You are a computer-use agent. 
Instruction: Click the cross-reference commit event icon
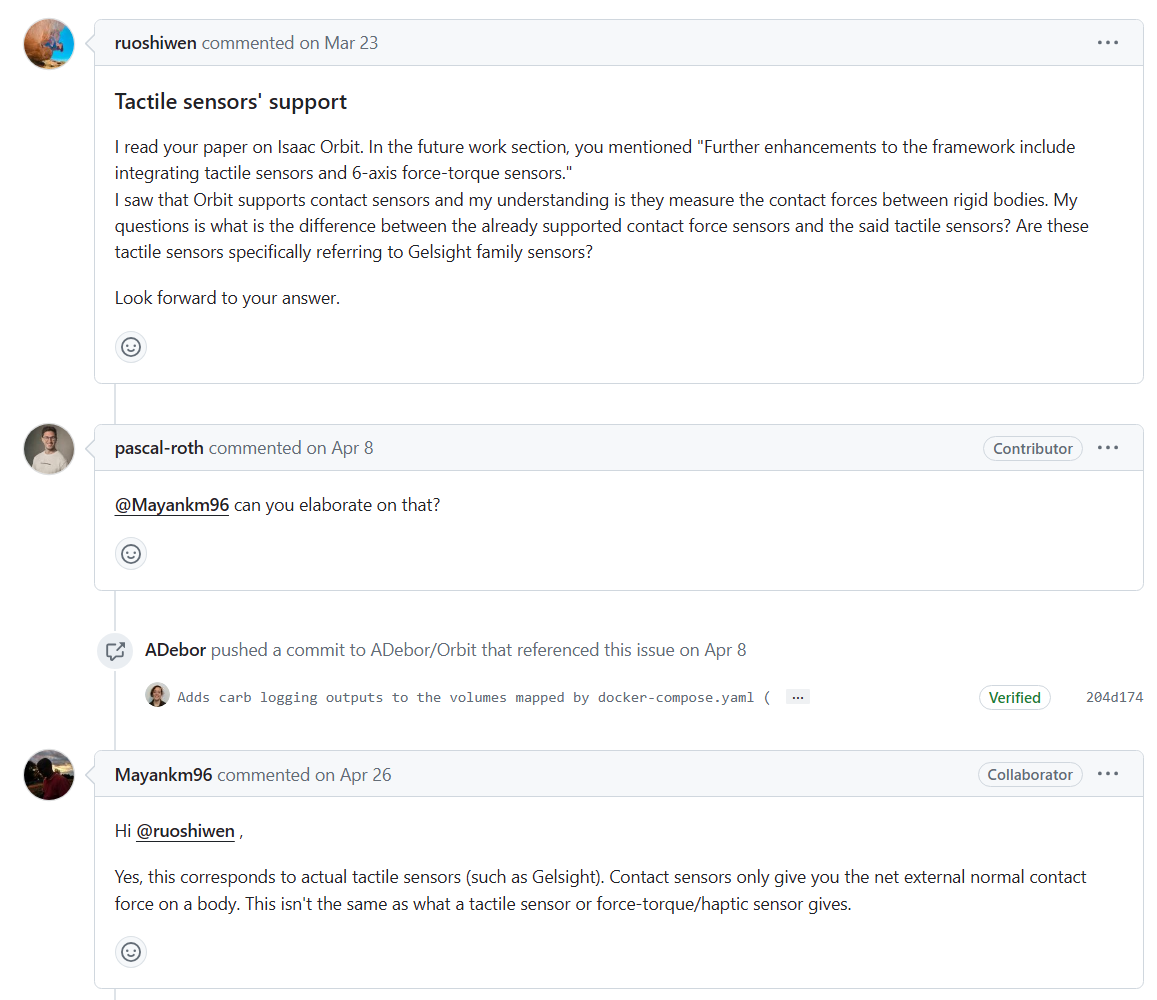point(115,651)
